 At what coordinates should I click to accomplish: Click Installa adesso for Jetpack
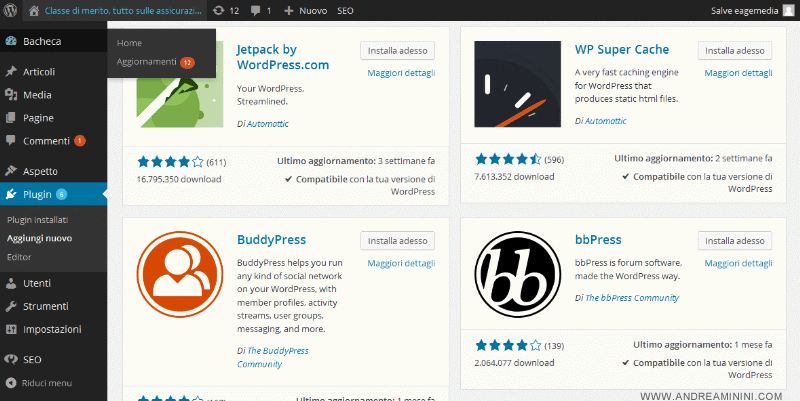pyautogui.click(x=397, y=51)
